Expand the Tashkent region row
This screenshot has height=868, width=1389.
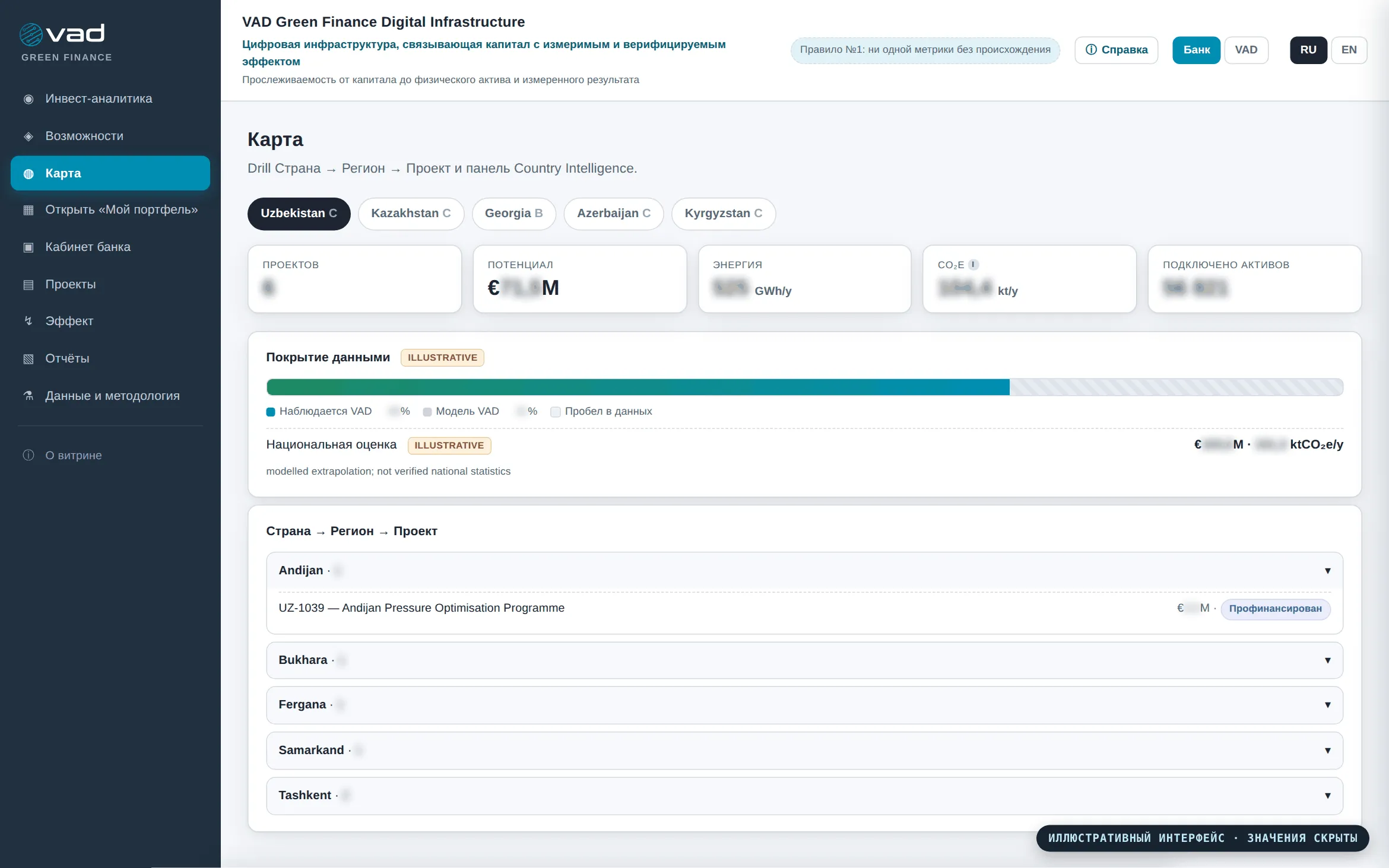pyautogui.click(x=804, y=796)
